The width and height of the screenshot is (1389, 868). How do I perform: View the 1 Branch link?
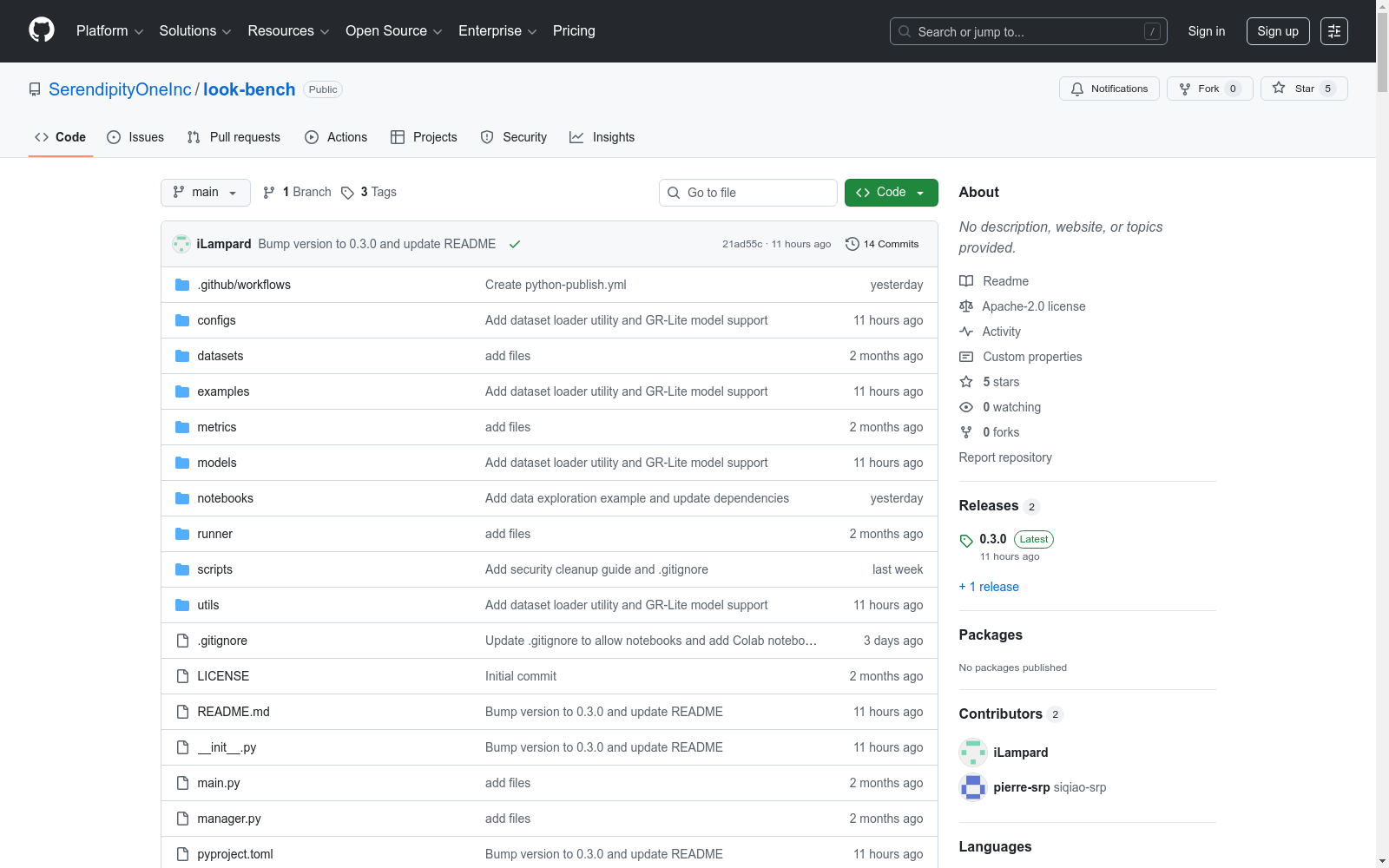pos(297,192)
